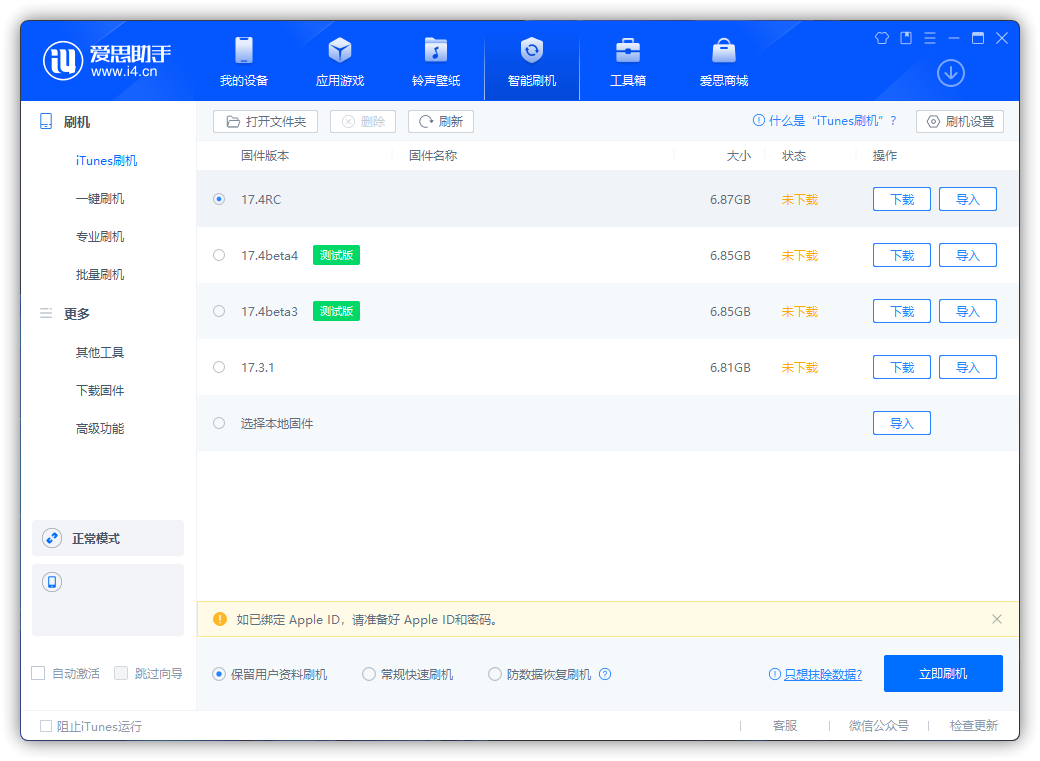Screen dimensions: 1040x761
Task: Click the 只想抹除数据? link
Action: (822, 674)
